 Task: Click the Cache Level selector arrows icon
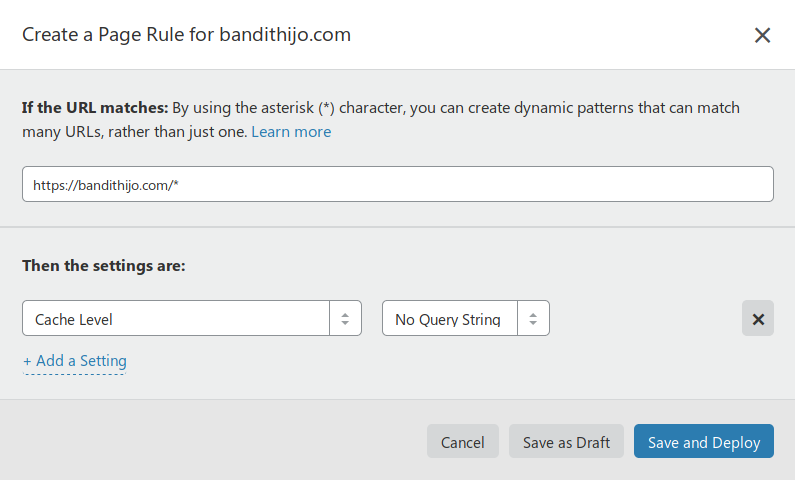click(x=345, y=319)
